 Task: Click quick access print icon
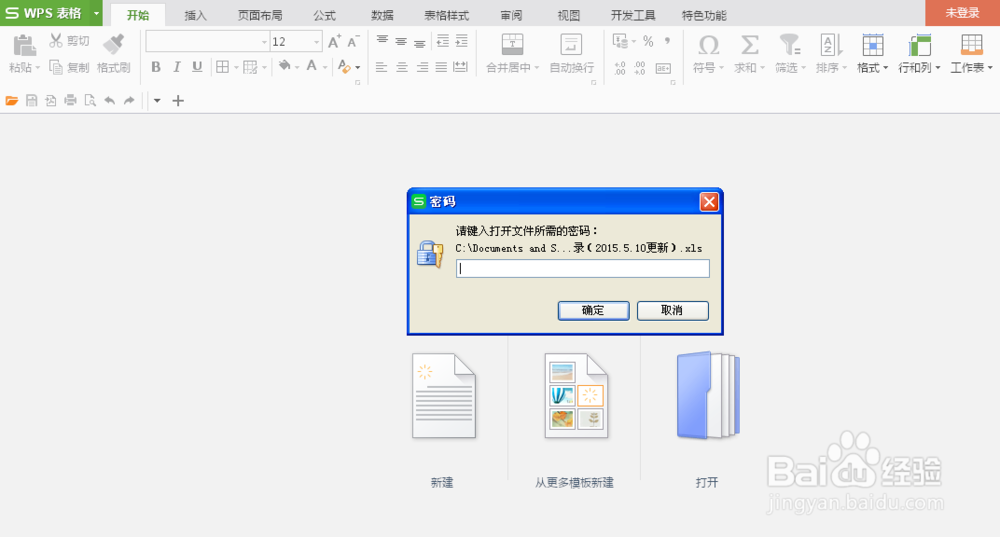pyautogui.click(x=70, y=100)
